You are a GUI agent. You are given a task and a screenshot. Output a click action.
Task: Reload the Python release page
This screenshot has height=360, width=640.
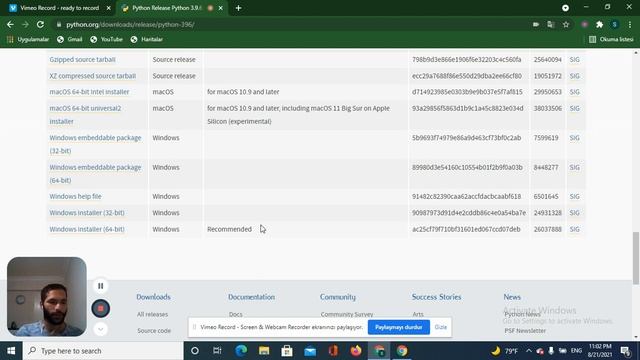coord(40,24)
